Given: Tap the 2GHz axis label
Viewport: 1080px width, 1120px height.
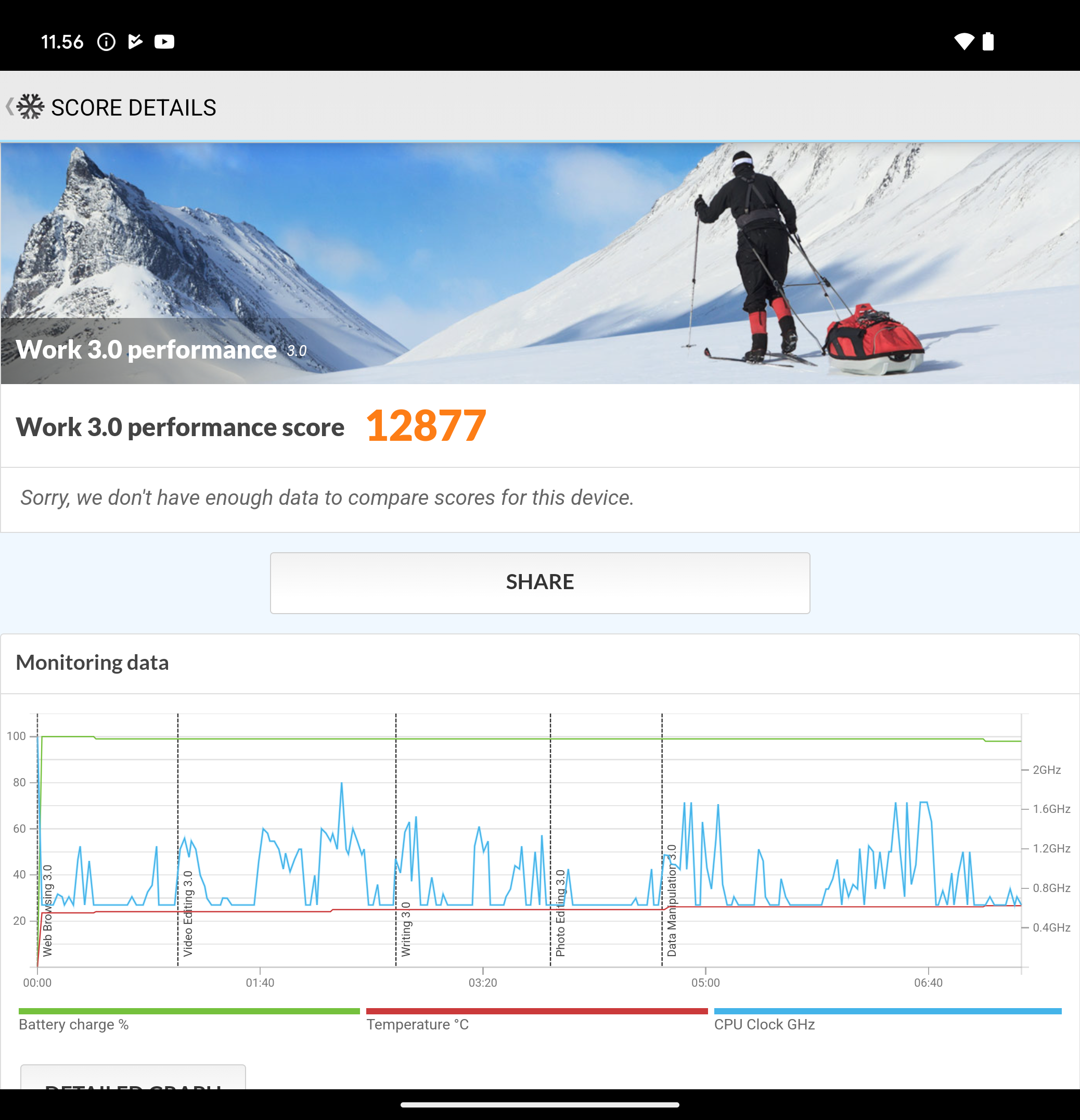Looking at the screenshot, I should [1047, 770].
